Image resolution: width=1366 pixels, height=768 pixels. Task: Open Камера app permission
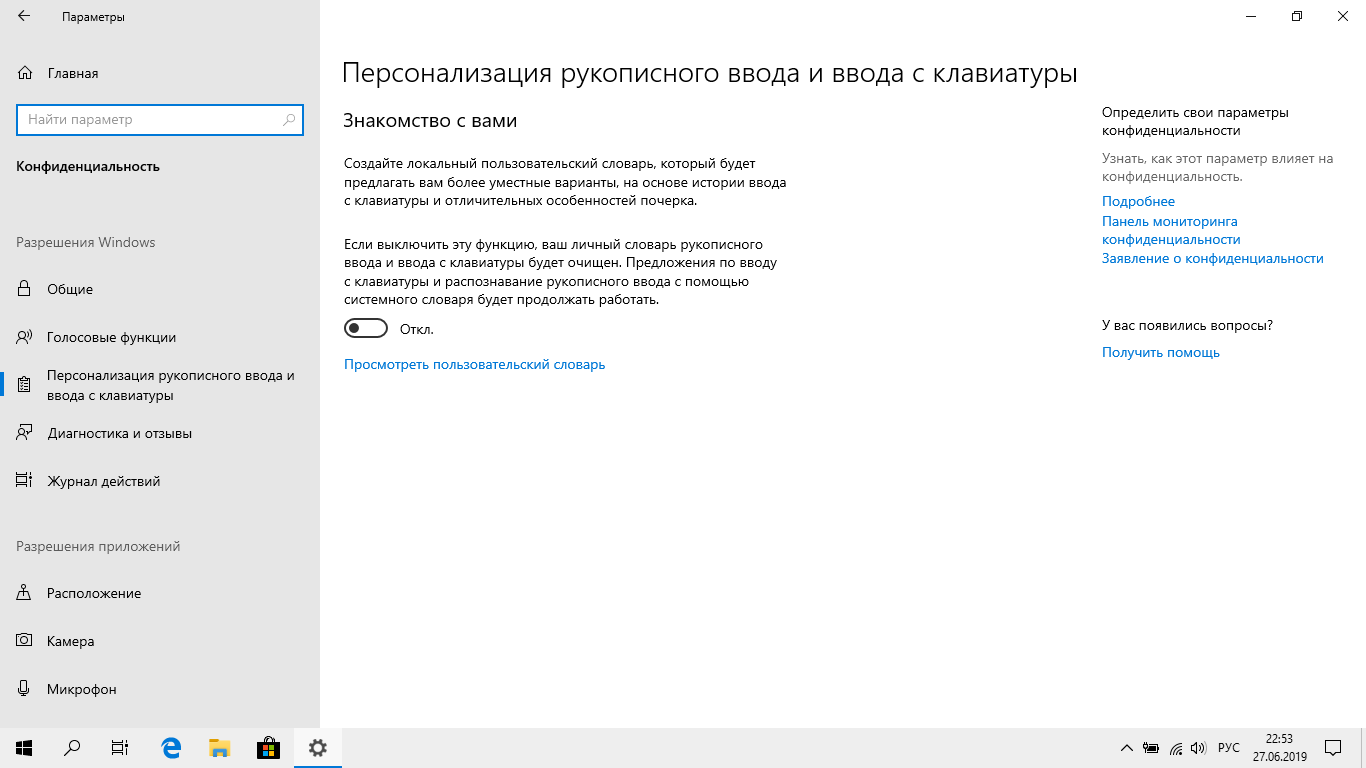coord(70,641)
